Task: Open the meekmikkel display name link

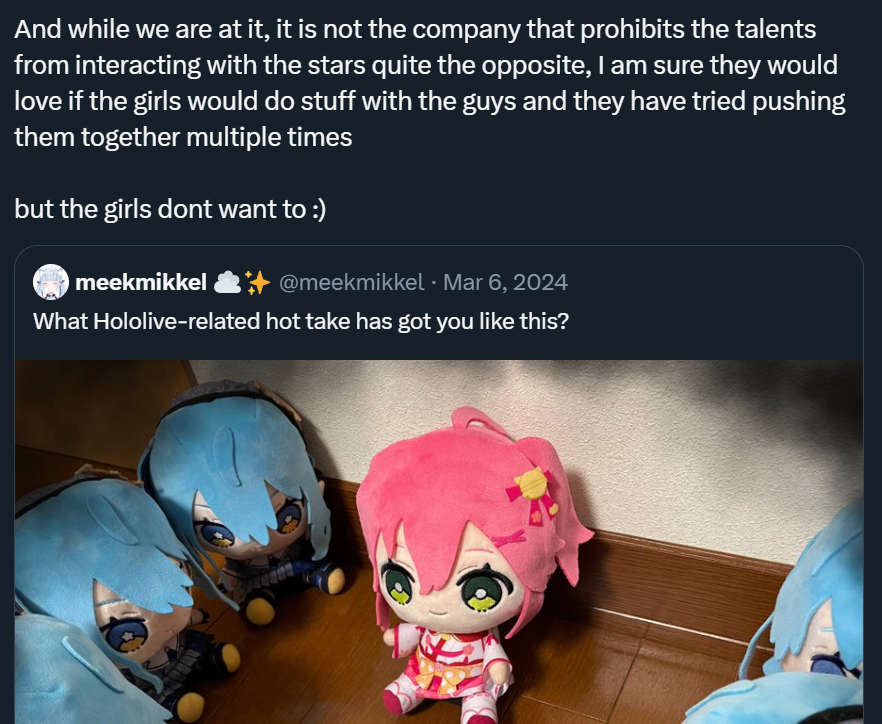Action: point(141,282)
